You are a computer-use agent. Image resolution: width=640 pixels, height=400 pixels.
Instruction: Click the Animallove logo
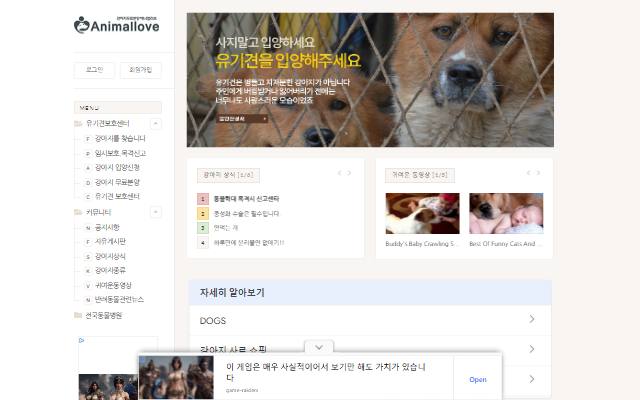pos(117,25)
